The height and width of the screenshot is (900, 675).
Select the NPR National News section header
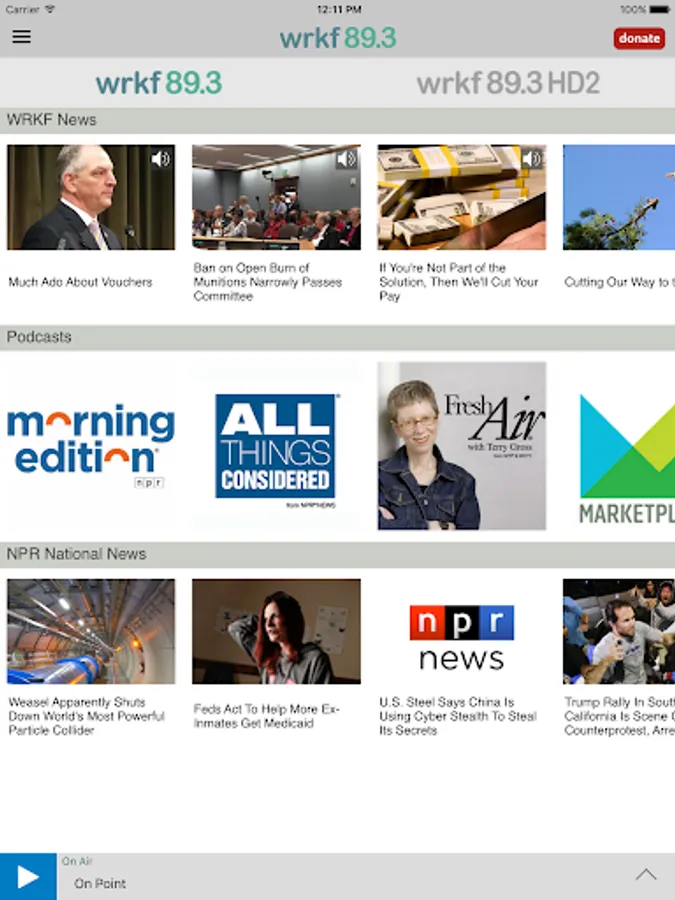(x=338, y=554)
